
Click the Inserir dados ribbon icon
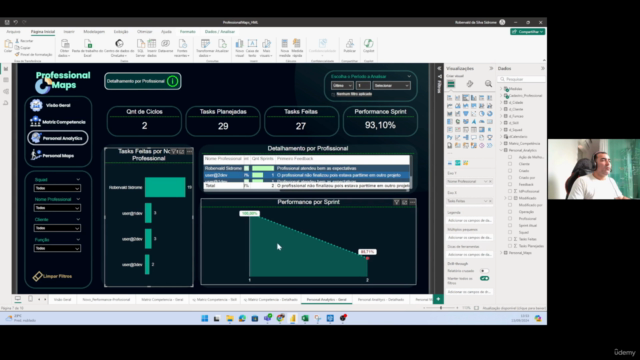click(x=152, y=48)
